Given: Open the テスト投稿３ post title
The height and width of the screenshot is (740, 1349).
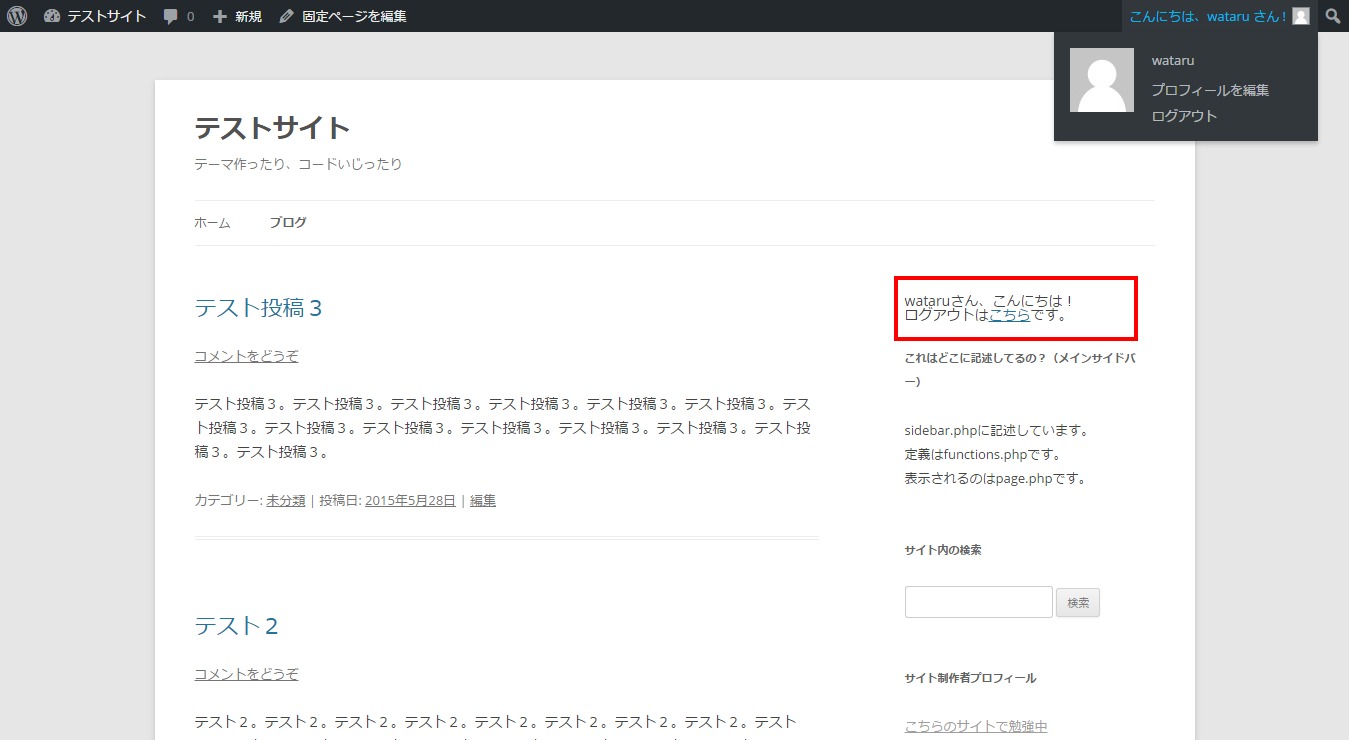Looking at the screenshot, I should tap(258, 308).
